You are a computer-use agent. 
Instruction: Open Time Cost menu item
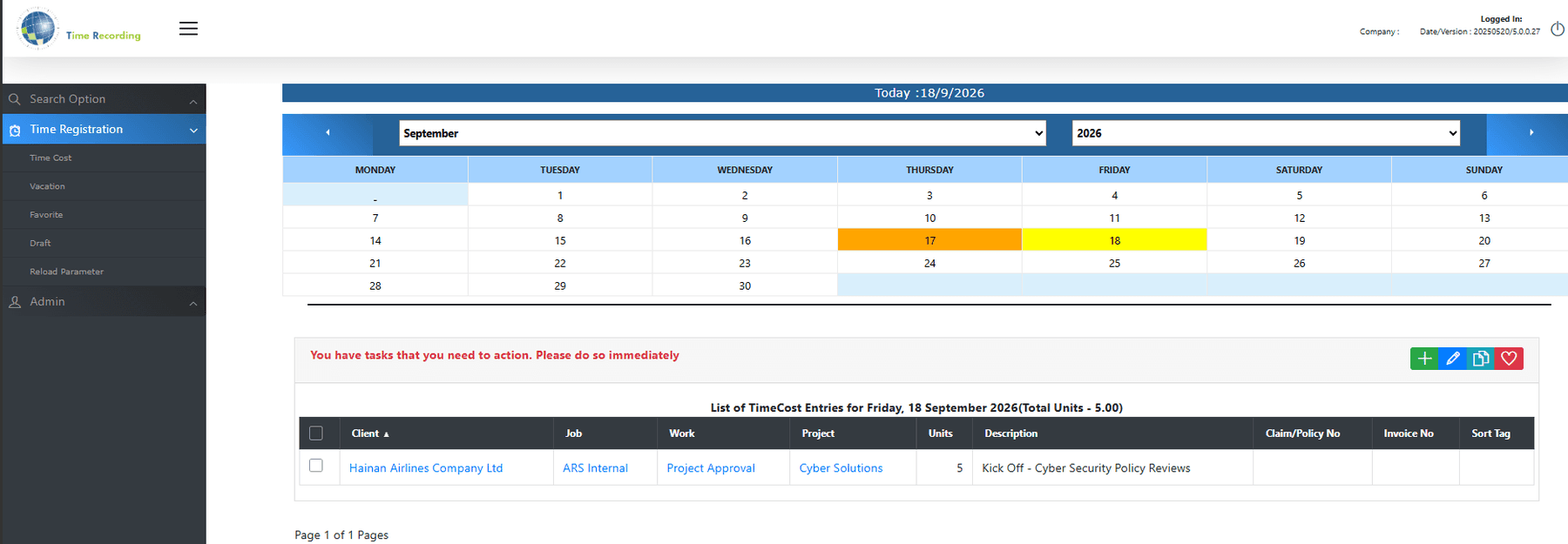tap(51, 158)
